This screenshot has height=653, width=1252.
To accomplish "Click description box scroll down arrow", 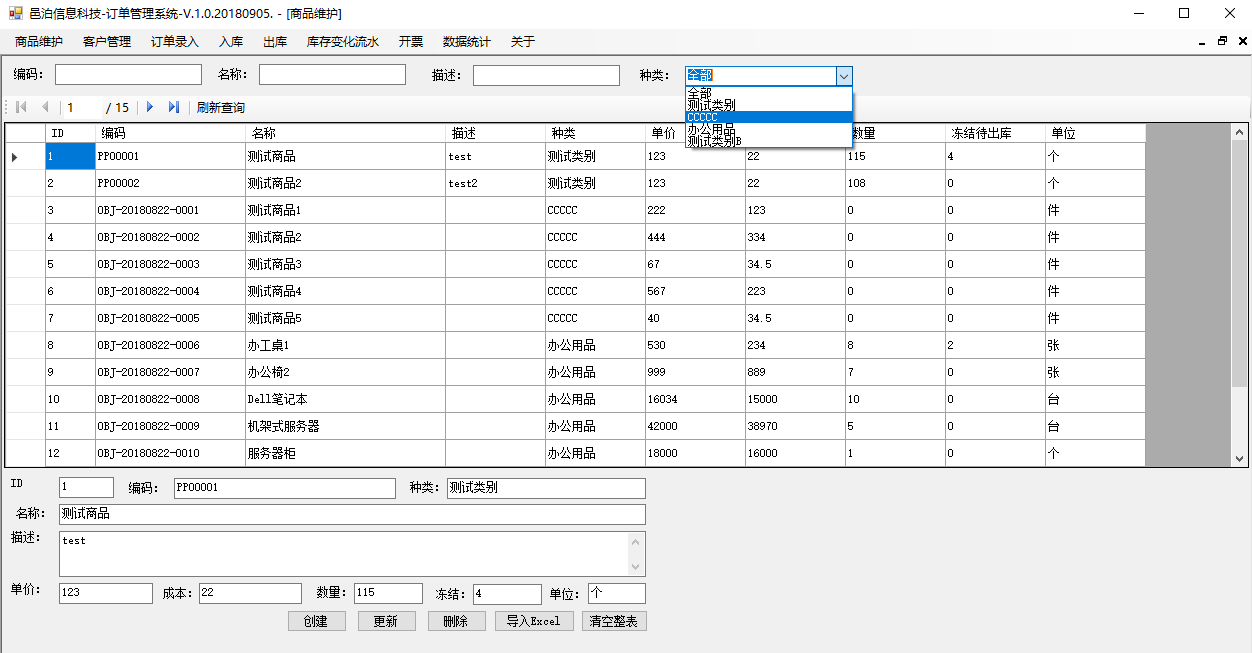I will (636, 567).
